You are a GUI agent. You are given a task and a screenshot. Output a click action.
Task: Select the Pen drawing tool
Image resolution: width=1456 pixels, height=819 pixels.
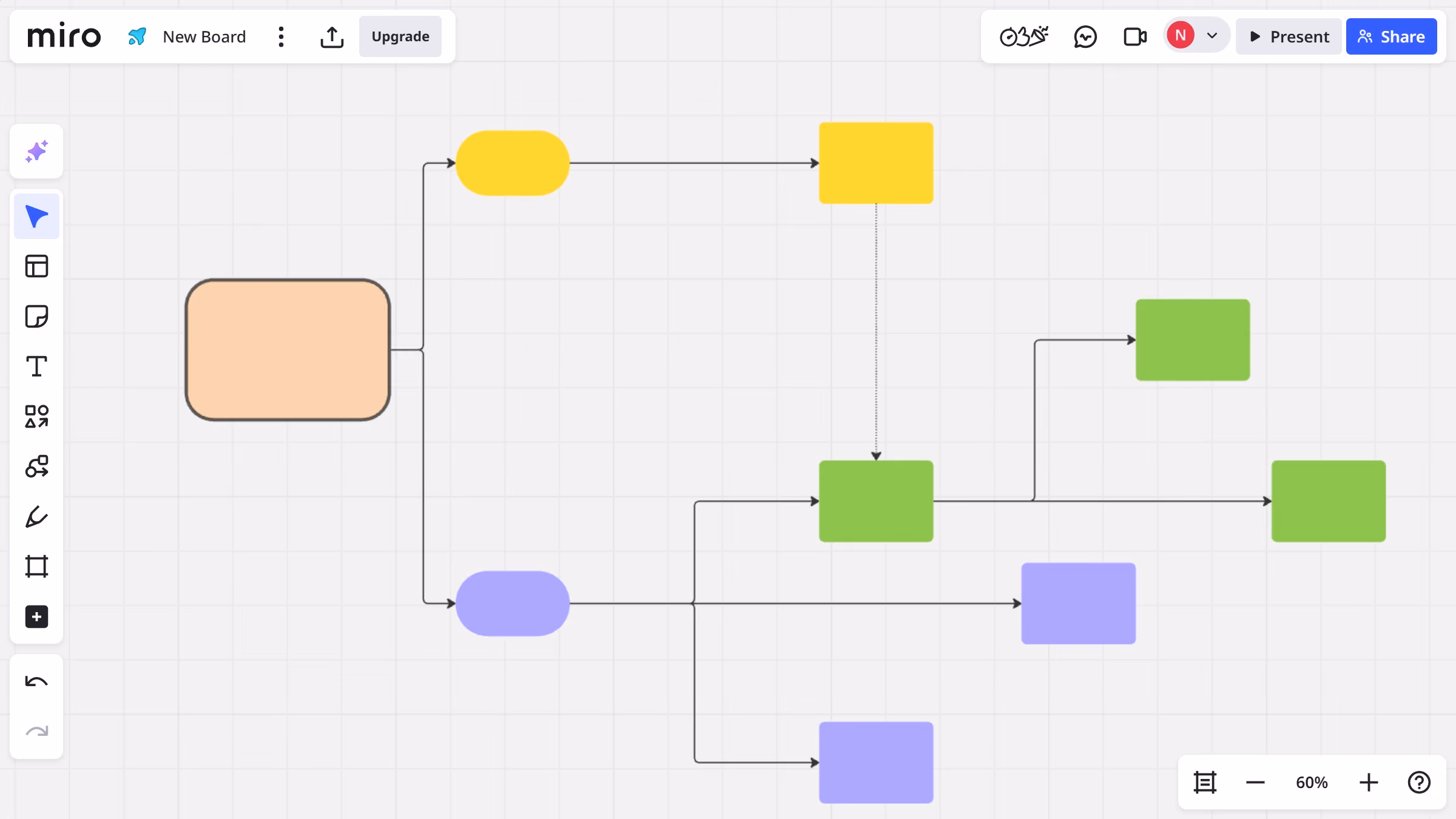[x=36, y=517]
